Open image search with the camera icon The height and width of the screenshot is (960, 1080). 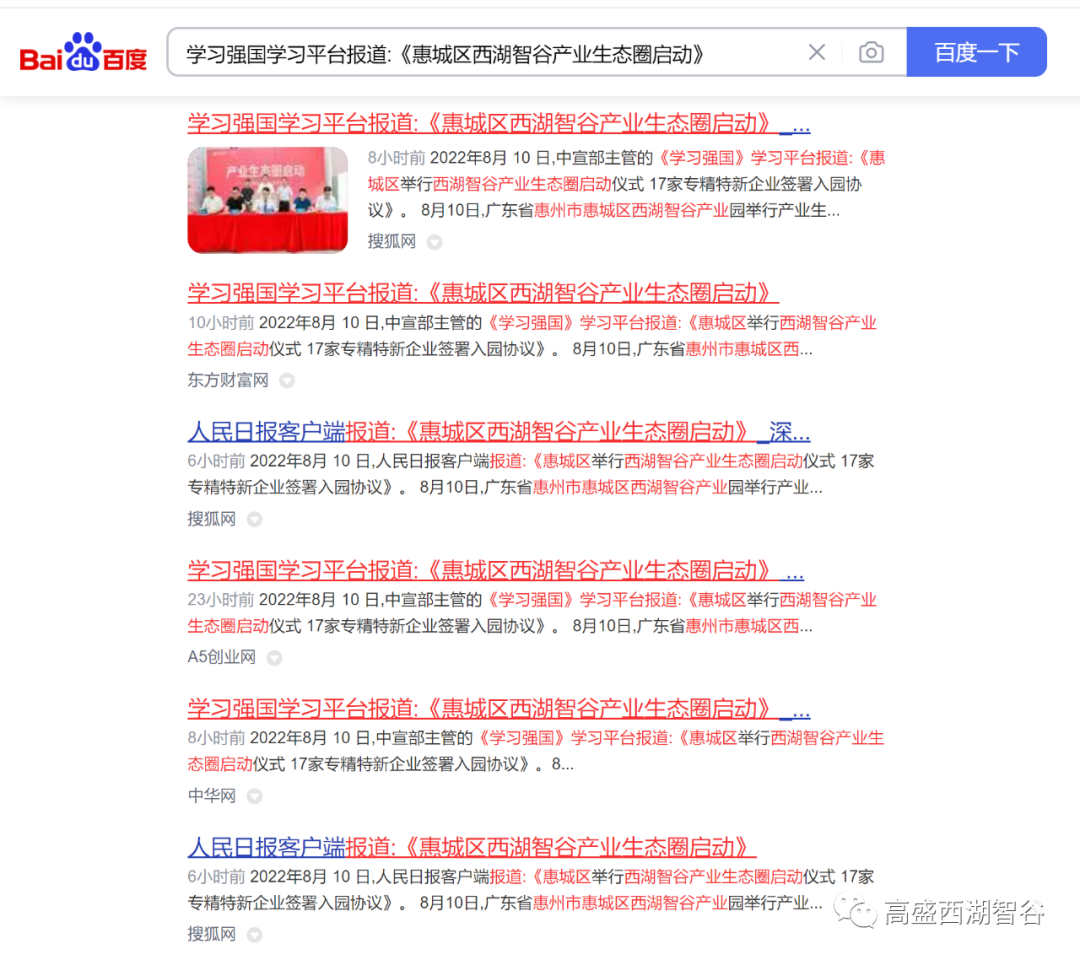(871, 51)
